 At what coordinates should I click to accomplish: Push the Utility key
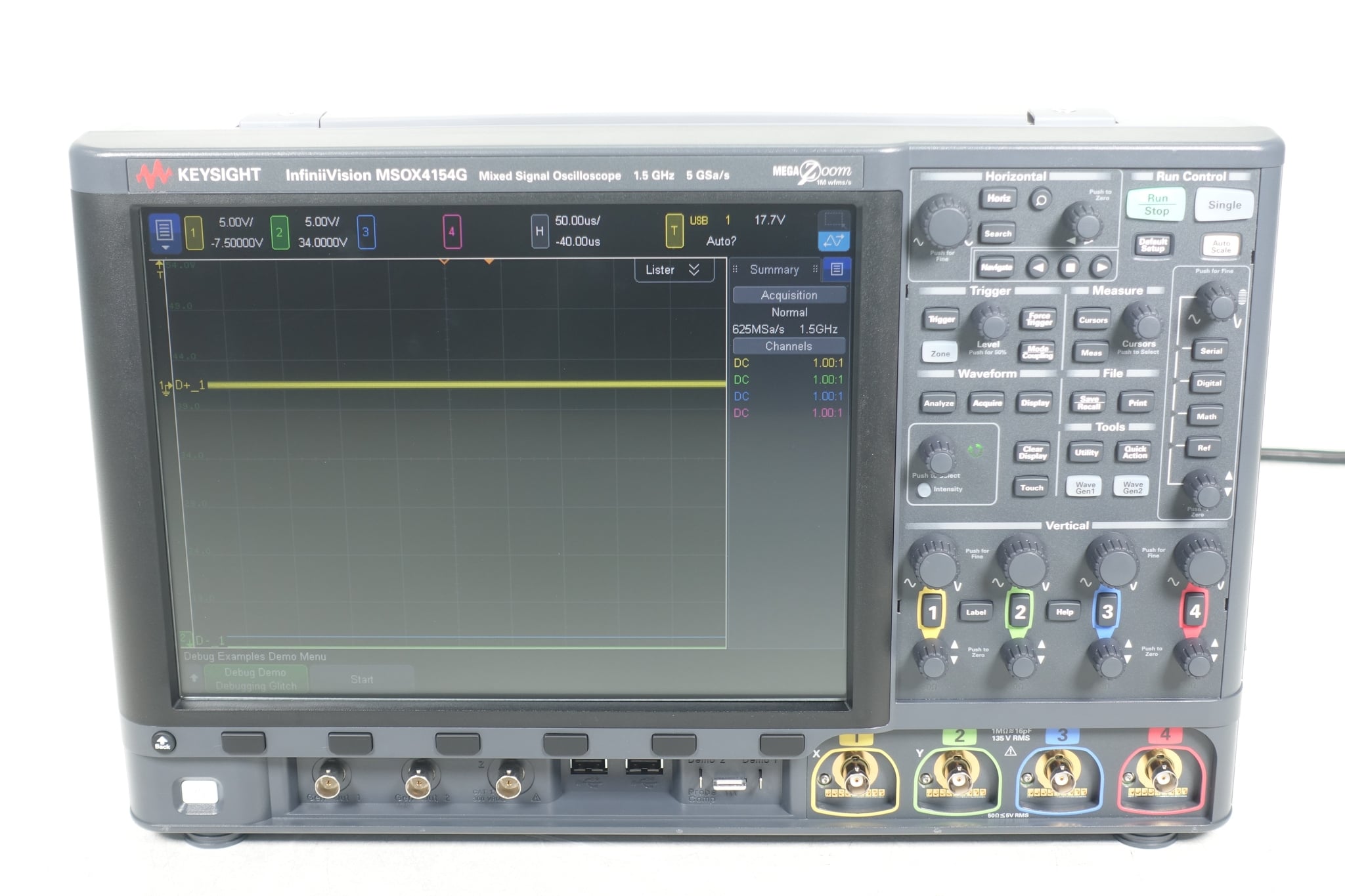tap(1086, 452)
